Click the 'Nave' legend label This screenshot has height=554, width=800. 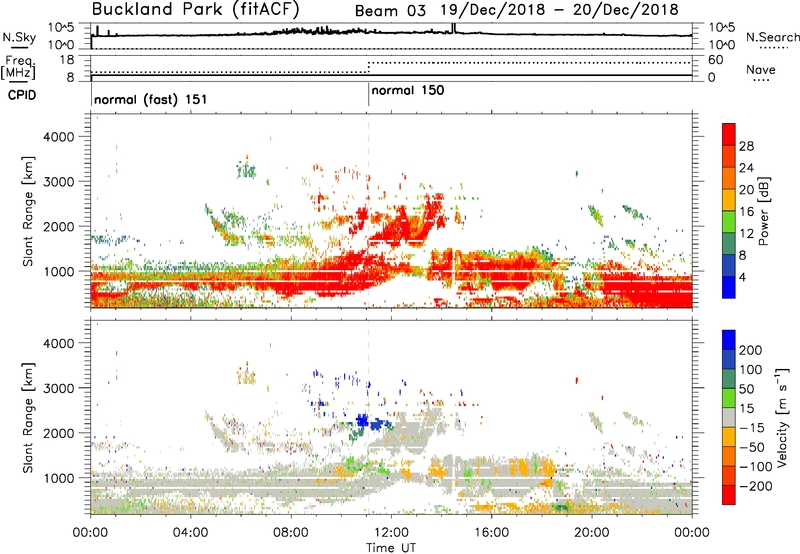click(x=761, y=70)
